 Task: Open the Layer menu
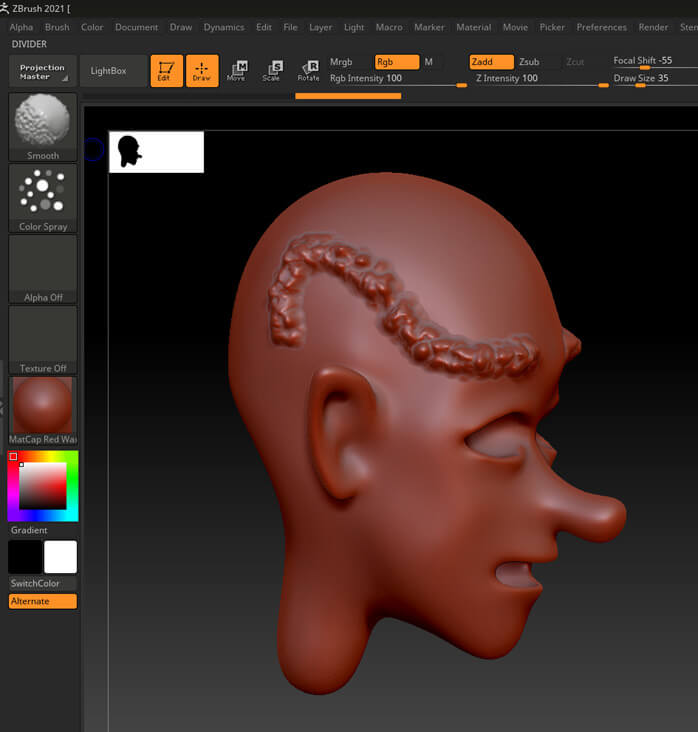pos(320,28)
